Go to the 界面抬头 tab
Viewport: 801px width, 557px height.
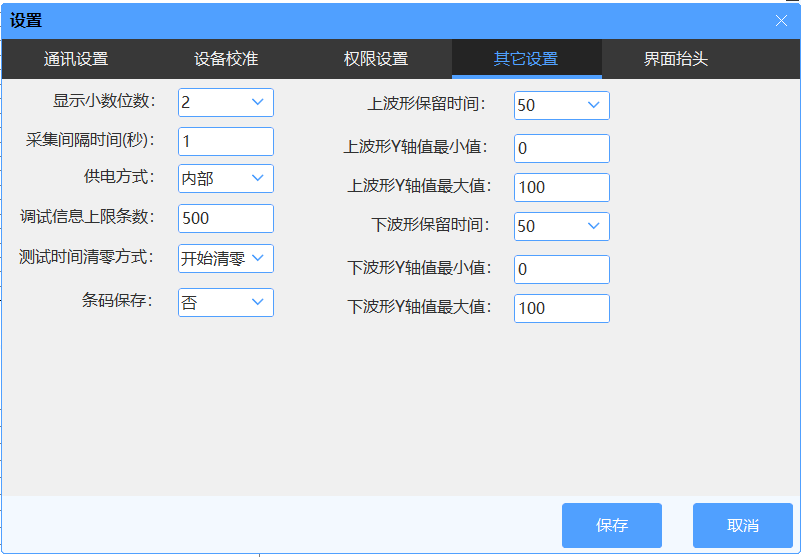676,59
